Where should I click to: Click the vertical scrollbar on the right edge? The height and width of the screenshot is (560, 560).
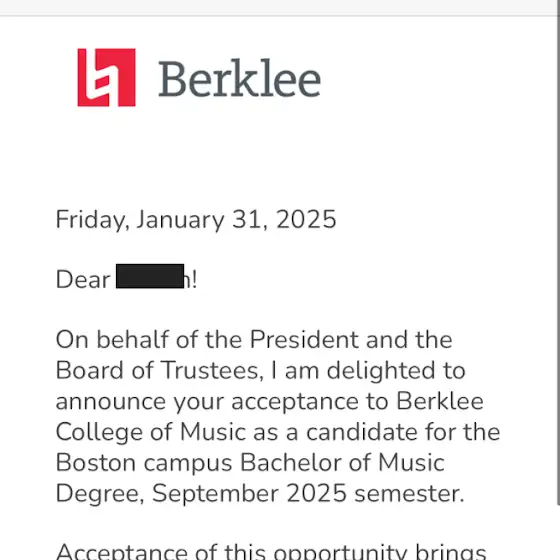coord(558,261)
